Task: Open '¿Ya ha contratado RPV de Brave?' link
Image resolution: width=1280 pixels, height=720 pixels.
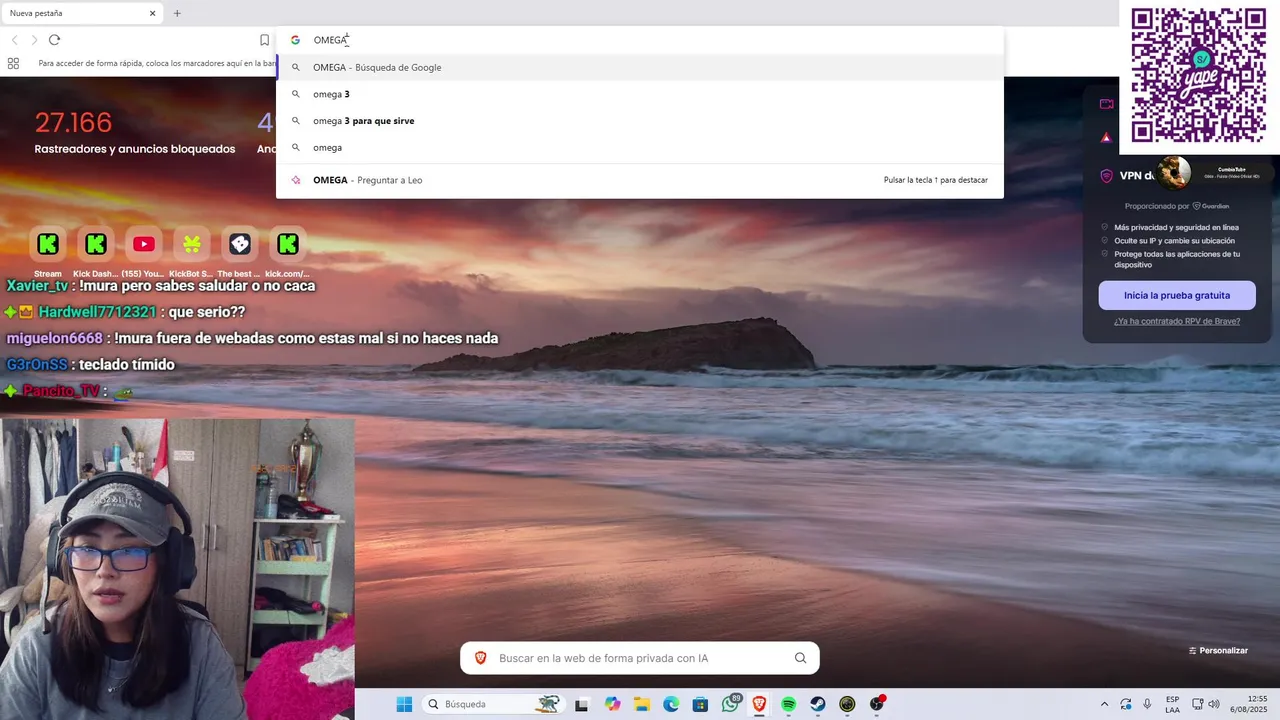Action: click(x=1177, y=321)
